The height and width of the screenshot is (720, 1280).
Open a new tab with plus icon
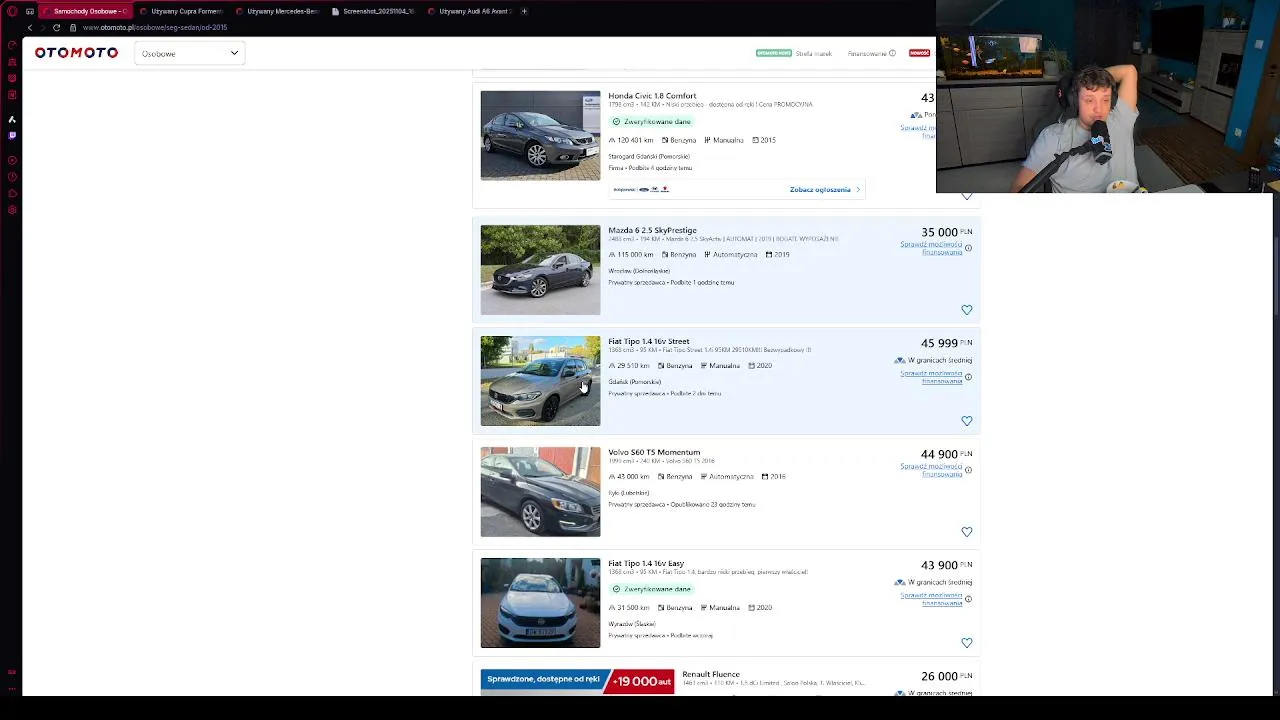pyautogui.click(x=524, y=11)
